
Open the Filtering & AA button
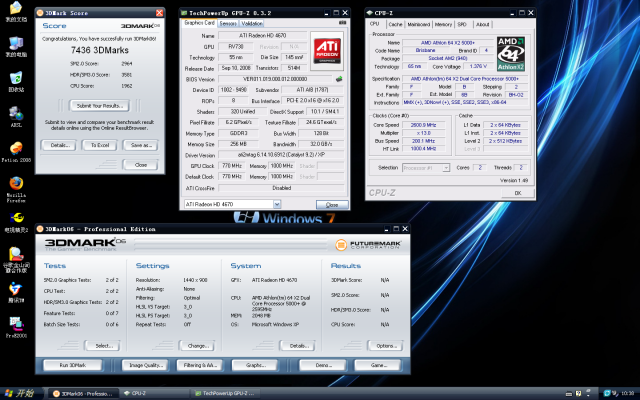(x=200, y=365)
